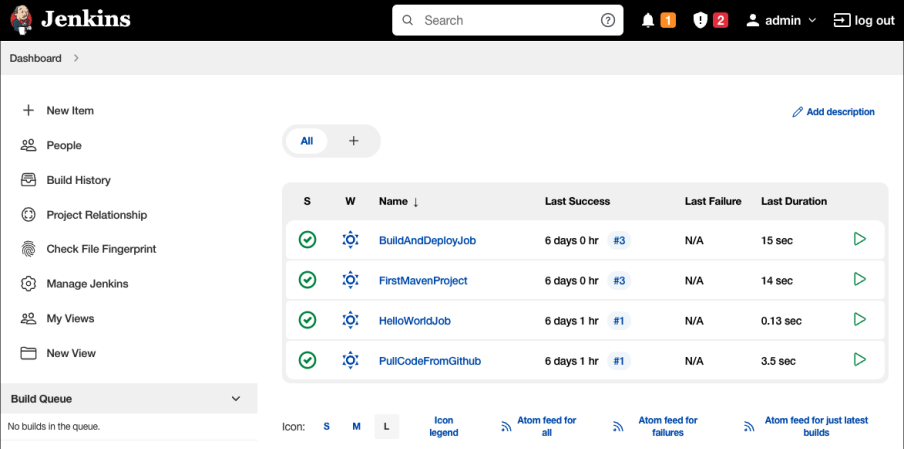The image size is (904, 449).
Task: Expand the Dashboard breadcrumb chevron
Action: coord(76,58)
